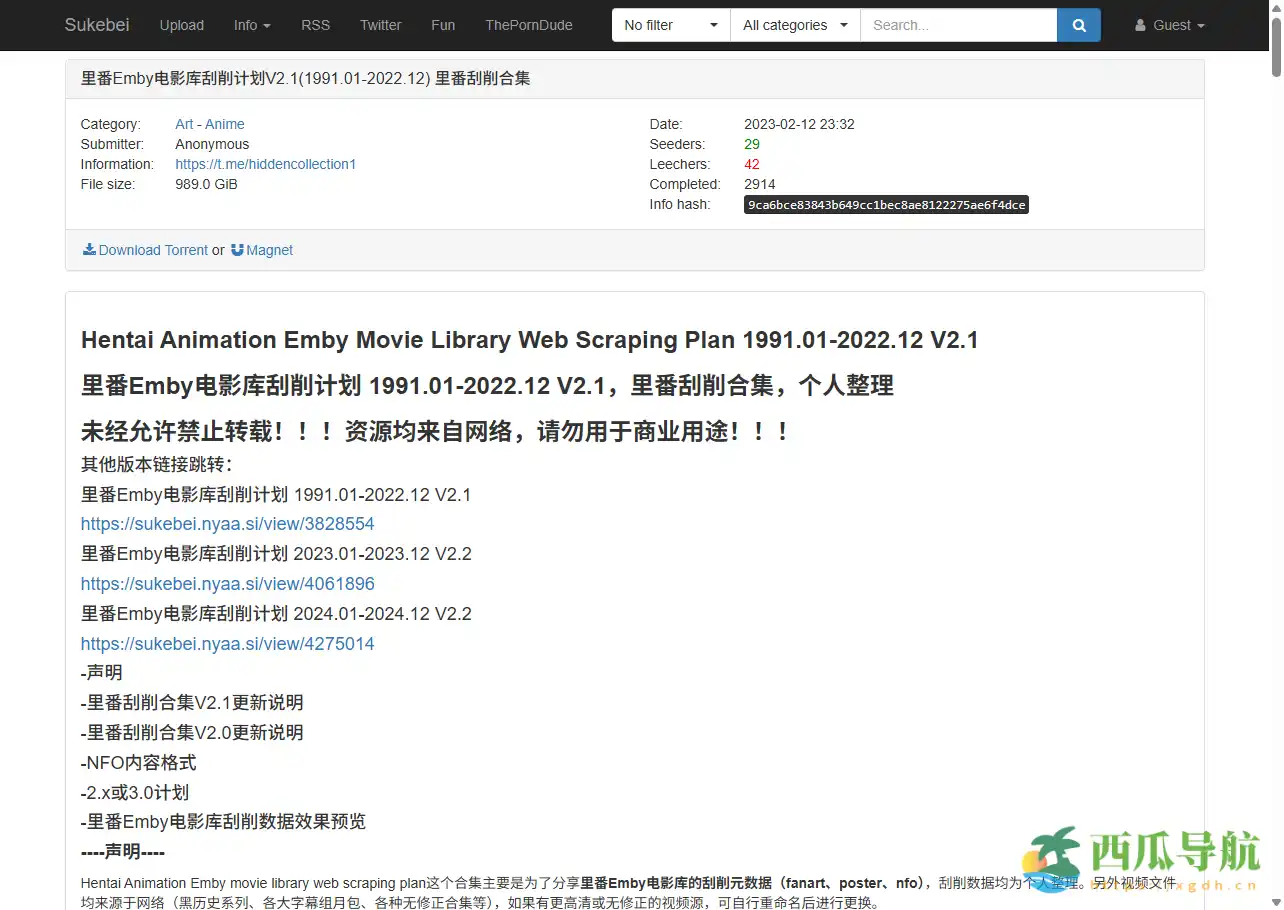Open the sukebei view 3828554 link
The width and height of the screenshot is (1284, 910).
[227, 523]
